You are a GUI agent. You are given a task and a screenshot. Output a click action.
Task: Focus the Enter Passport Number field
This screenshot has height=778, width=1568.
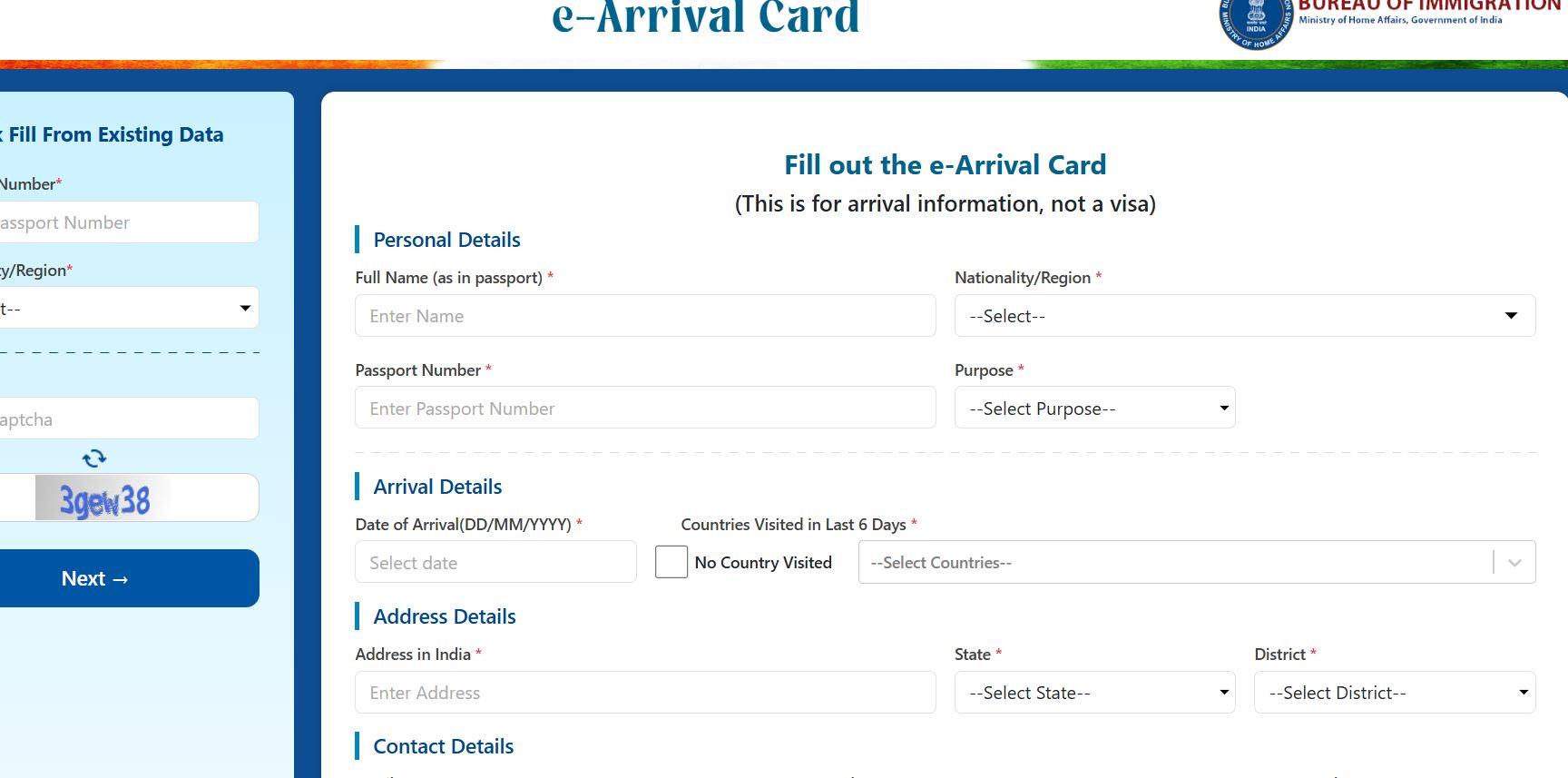pyautogui.click(x=645, y=409)
